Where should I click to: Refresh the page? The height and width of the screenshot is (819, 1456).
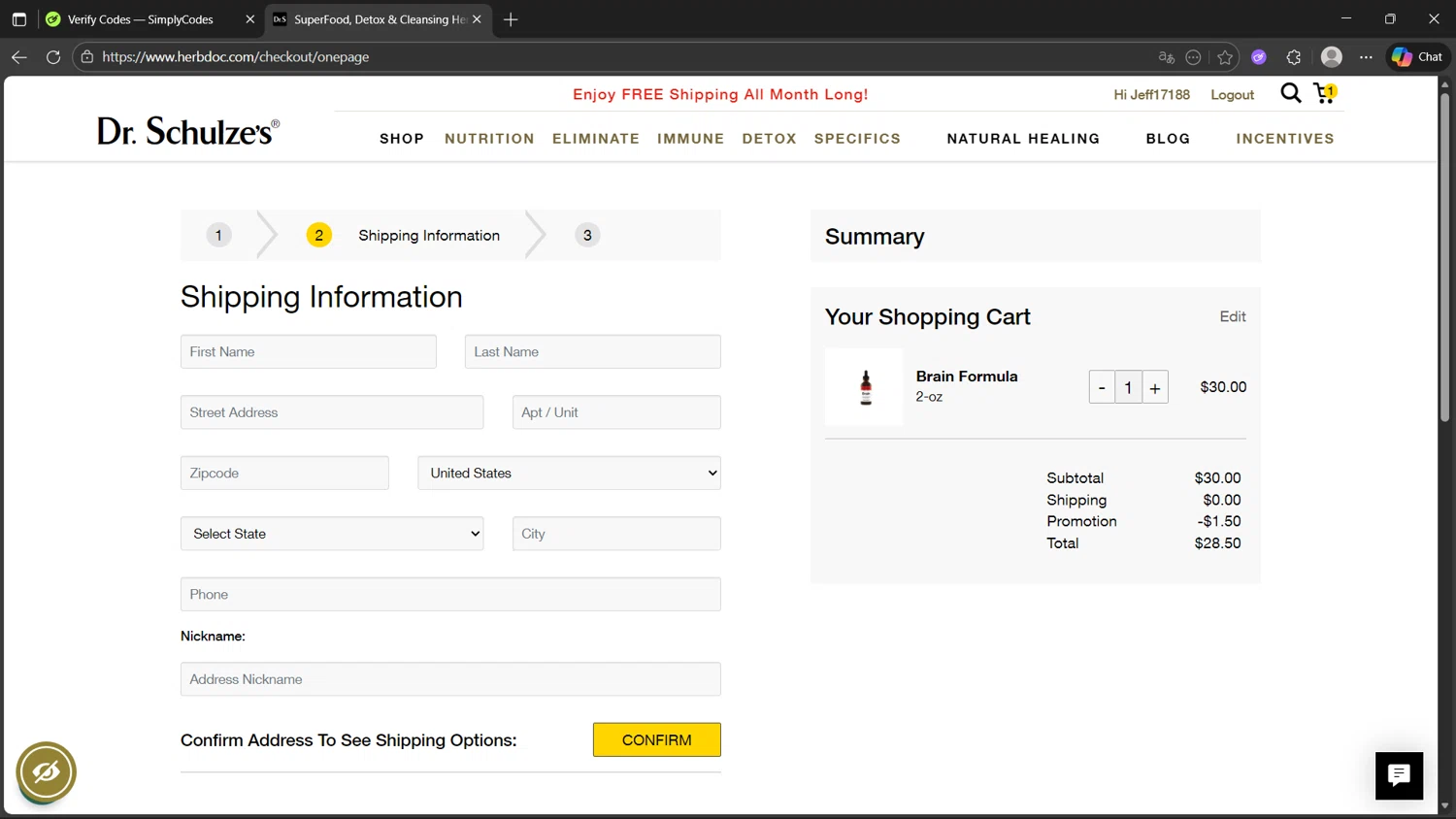pyautogui.click(x=53, y=57)
